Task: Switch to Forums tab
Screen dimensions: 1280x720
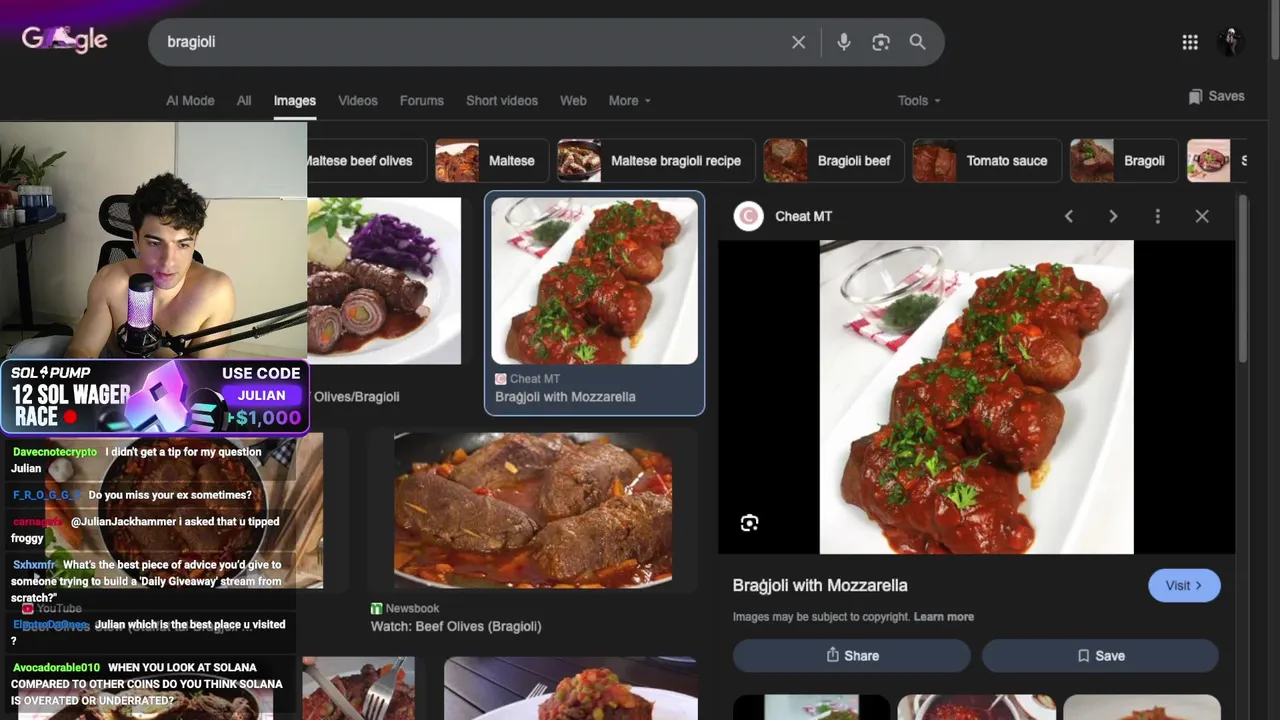Action: (422, 100)
